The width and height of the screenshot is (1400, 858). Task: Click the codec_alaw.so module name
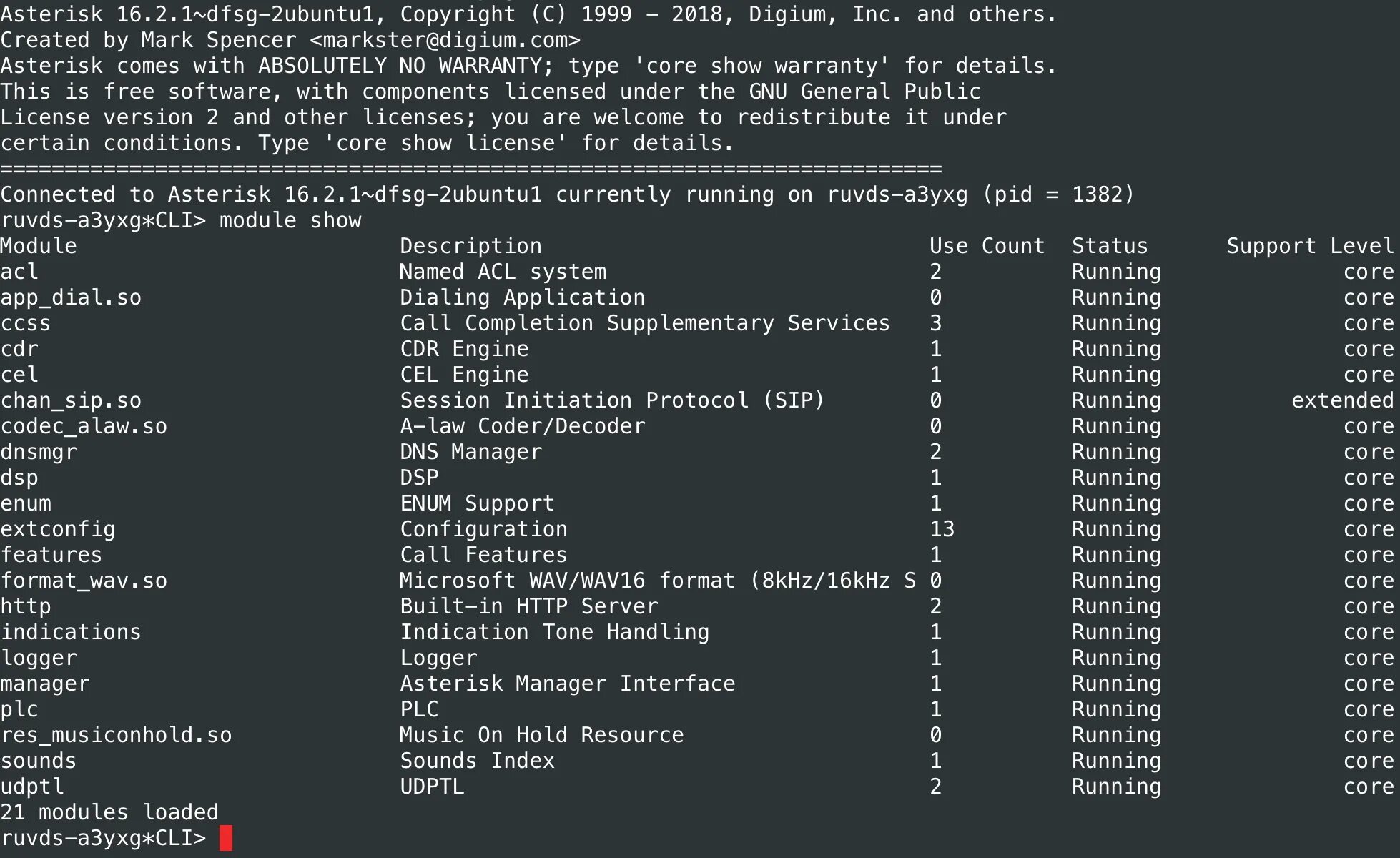click(84, 426)
